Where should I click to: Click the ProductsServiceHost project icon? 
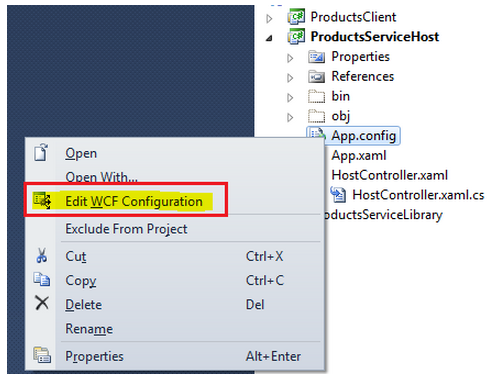coord(296,36)
